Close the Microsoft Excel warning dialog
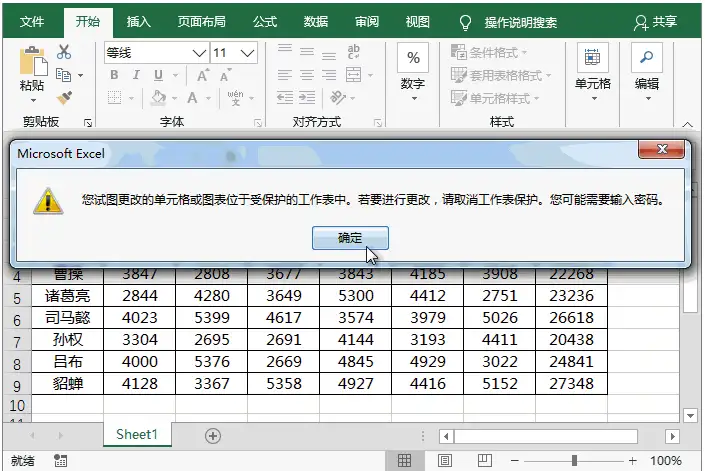 (x=661, y=149)
